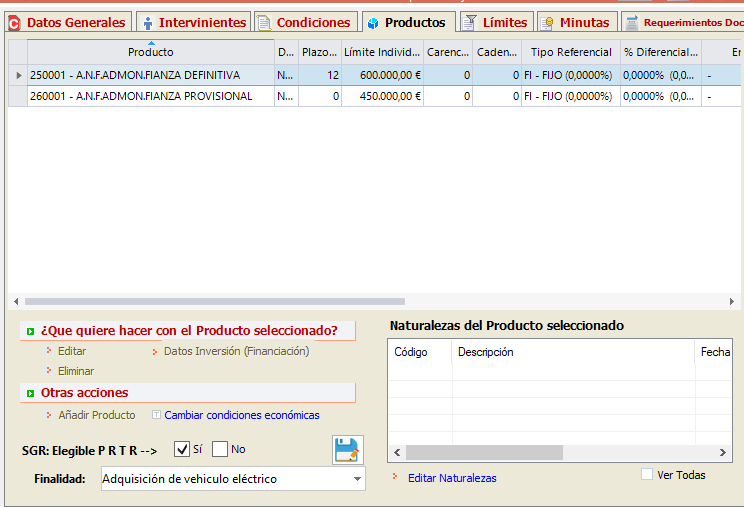Click green icon beside Otras acciones
Image resolution: width=744 pixels, height=507 pixels.
(x=30, y=393)
